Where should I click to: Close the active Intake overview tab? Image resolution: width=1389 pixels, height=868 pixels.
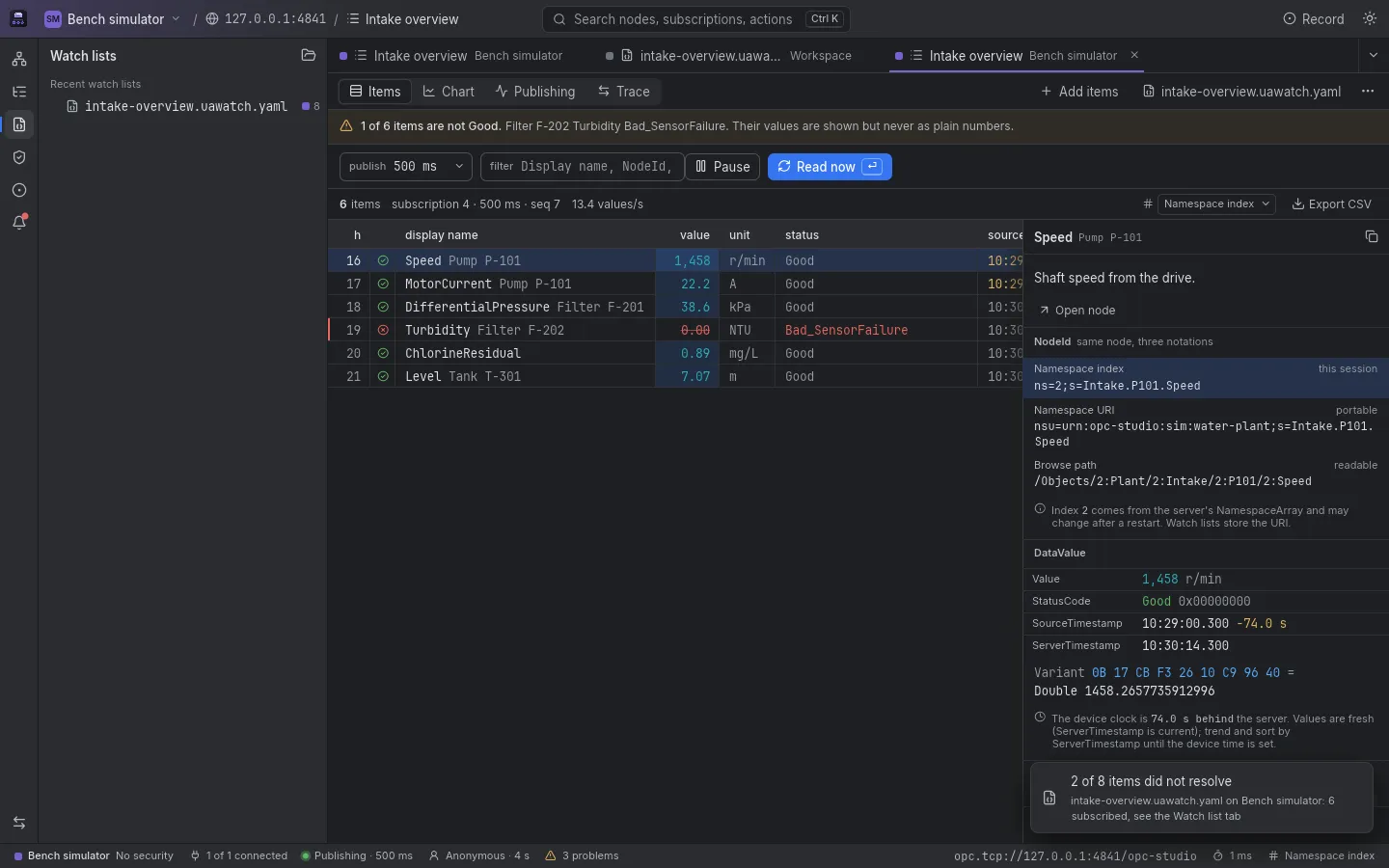coord(1134,56)
